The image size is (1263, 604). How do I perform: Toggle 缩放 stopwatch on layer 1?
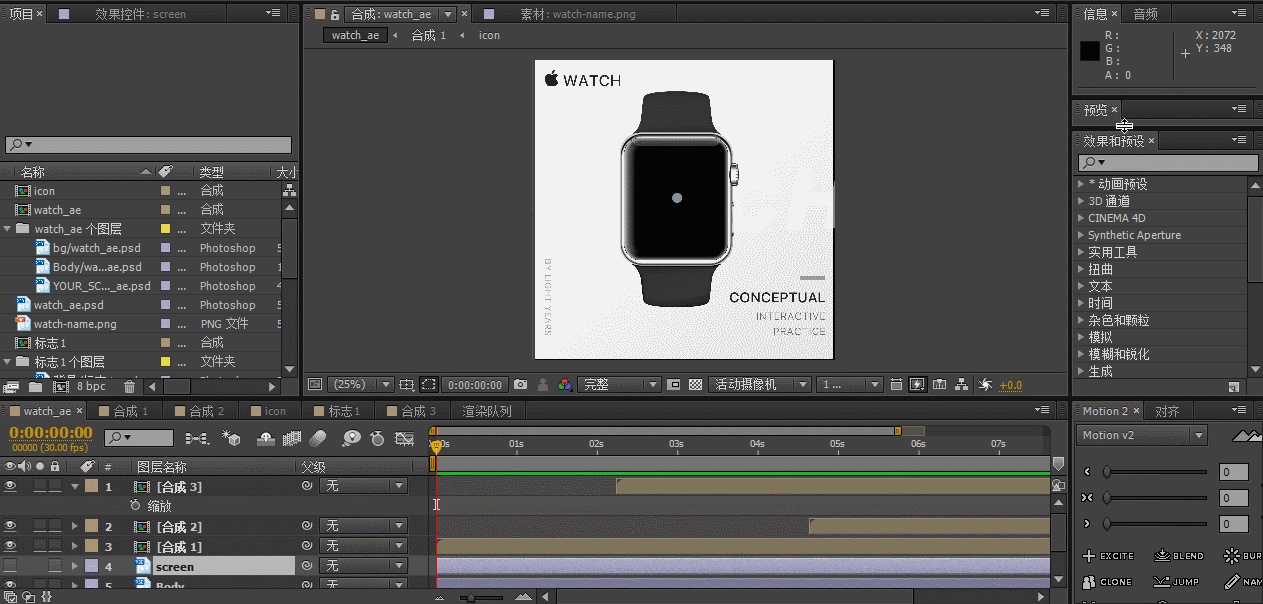135,506
